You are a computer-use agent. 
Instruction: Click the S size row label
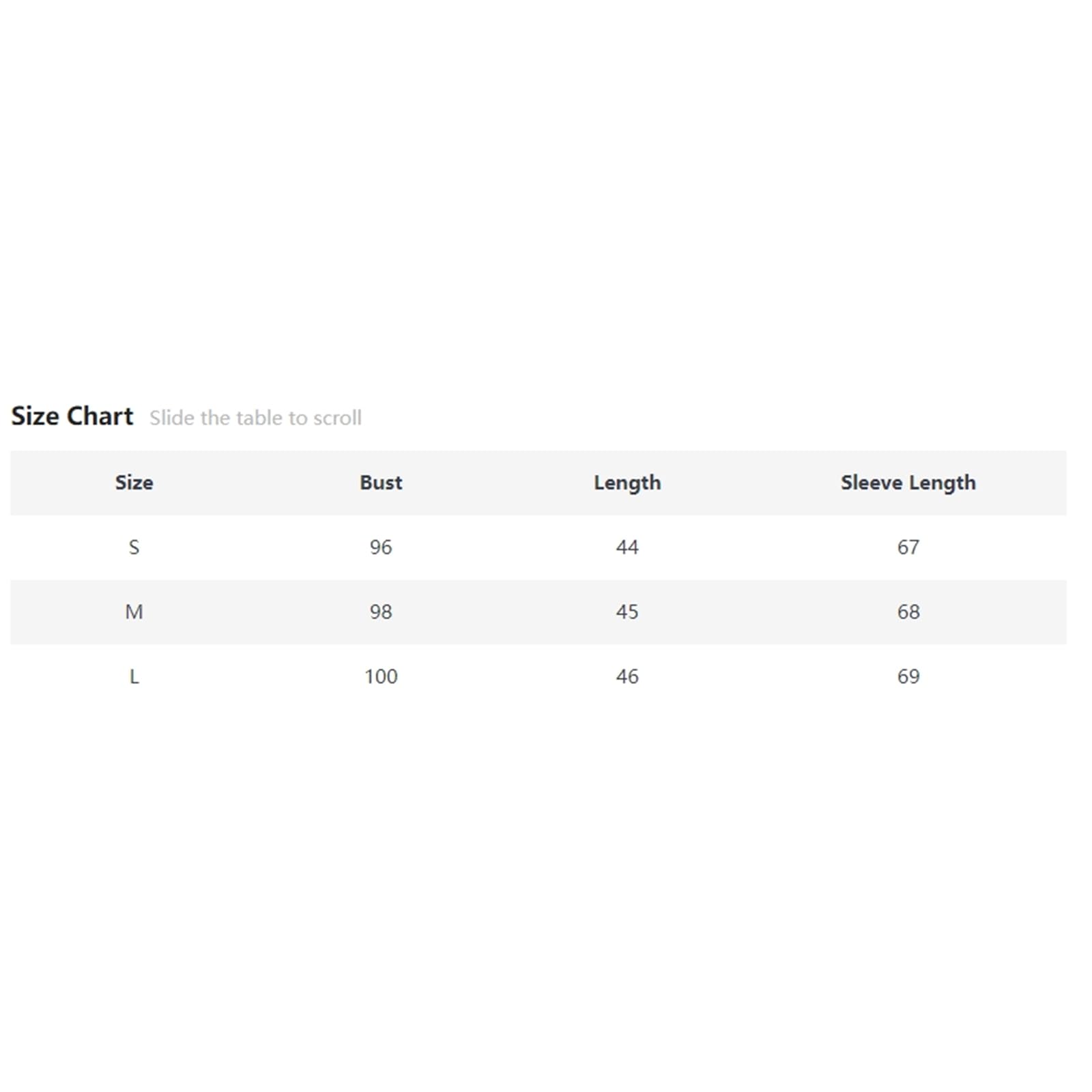tap(134, 547)
